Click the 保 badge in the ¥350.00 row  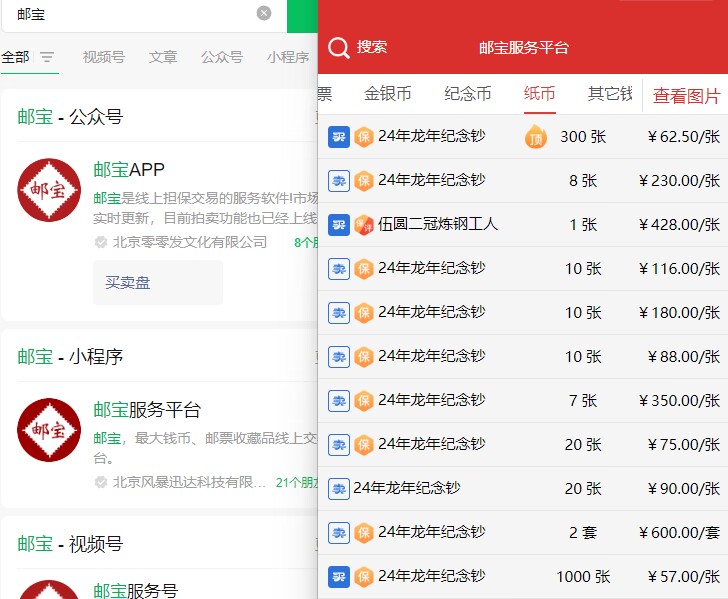[364, 401]
